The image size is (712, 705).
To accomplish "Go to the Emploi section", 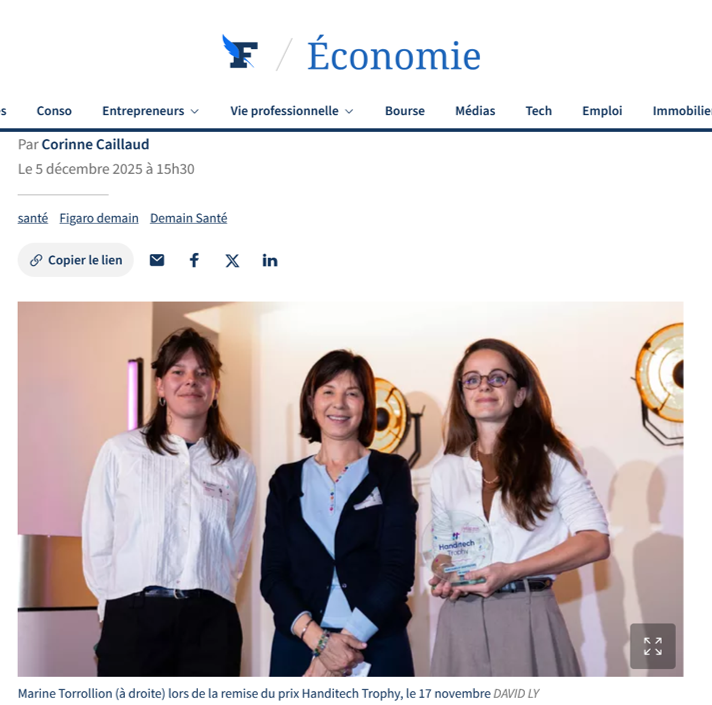I will [602, 111].
